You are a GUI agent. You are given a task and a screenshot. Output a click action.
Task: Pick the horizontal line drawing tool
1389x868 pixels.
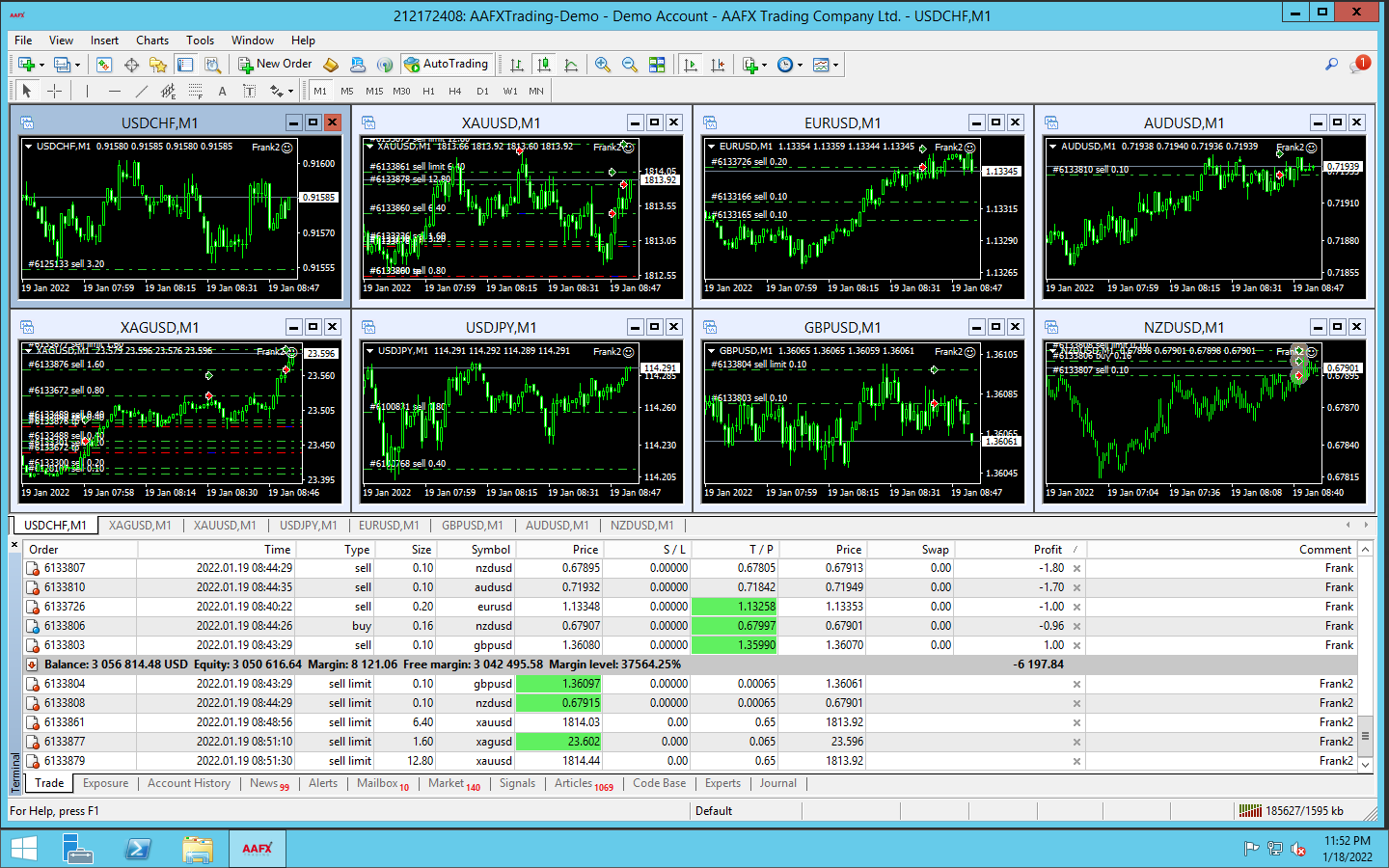pos(115,91)
